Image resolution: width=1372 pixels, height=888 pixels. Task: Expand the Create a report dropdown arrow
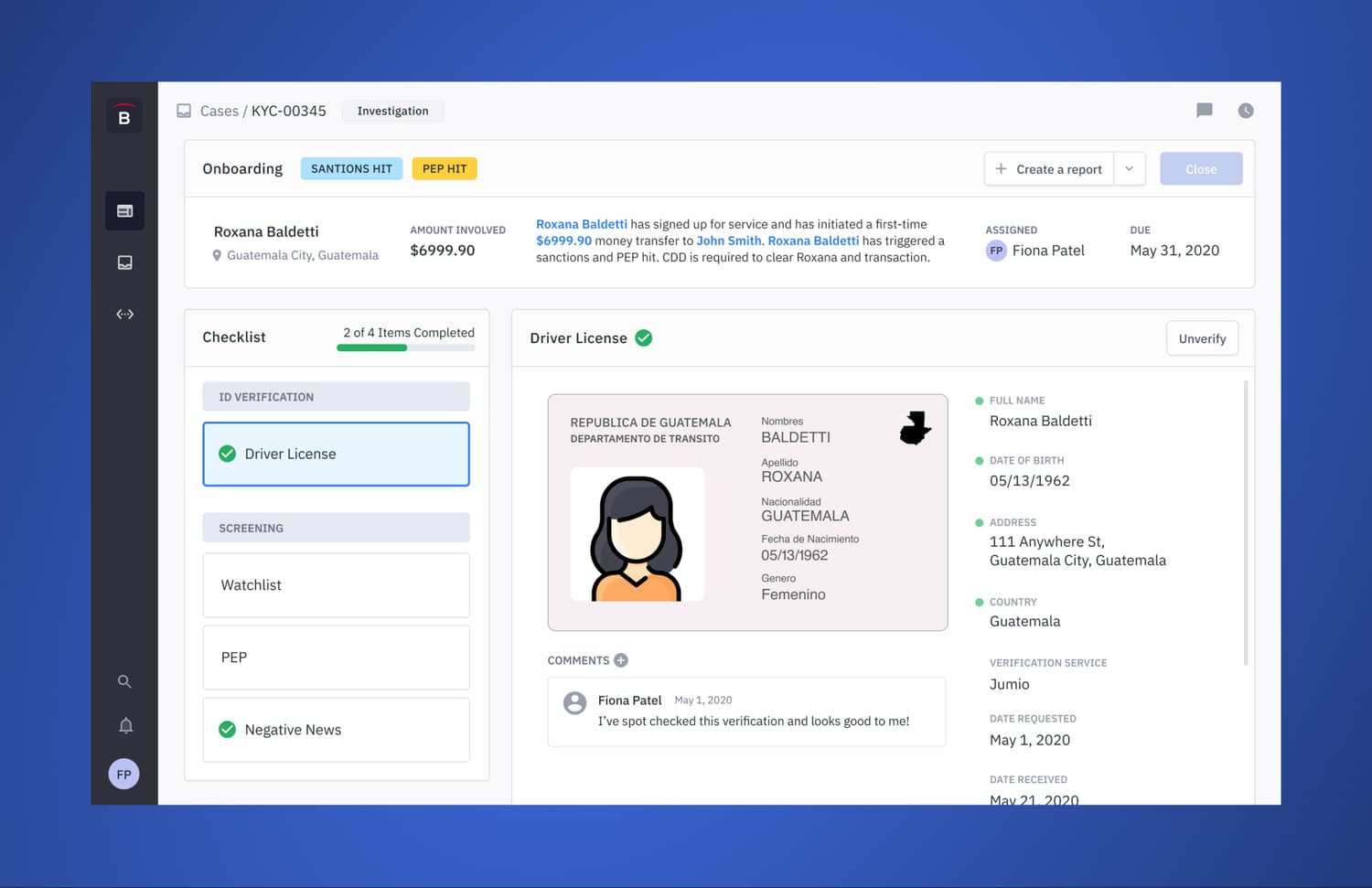point(1130,169)
